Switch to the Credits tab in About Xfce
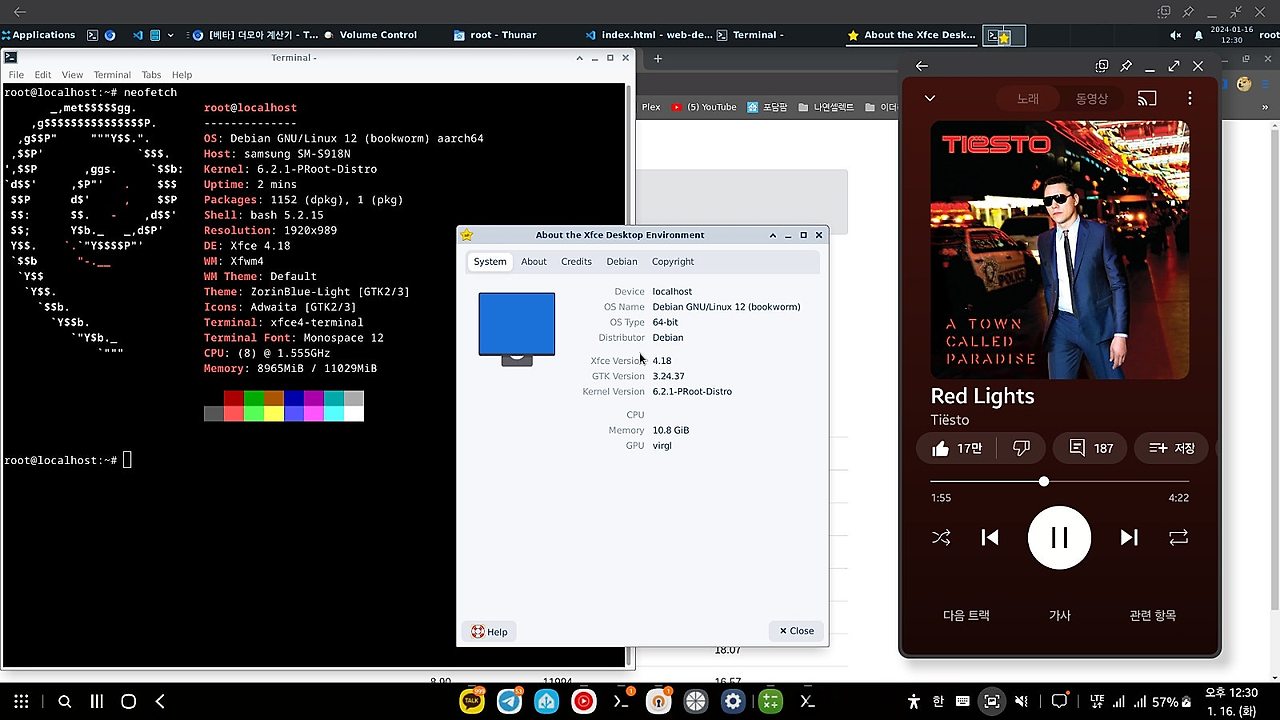The height and width of the screenshot is (720, 1280). point(576,262)
